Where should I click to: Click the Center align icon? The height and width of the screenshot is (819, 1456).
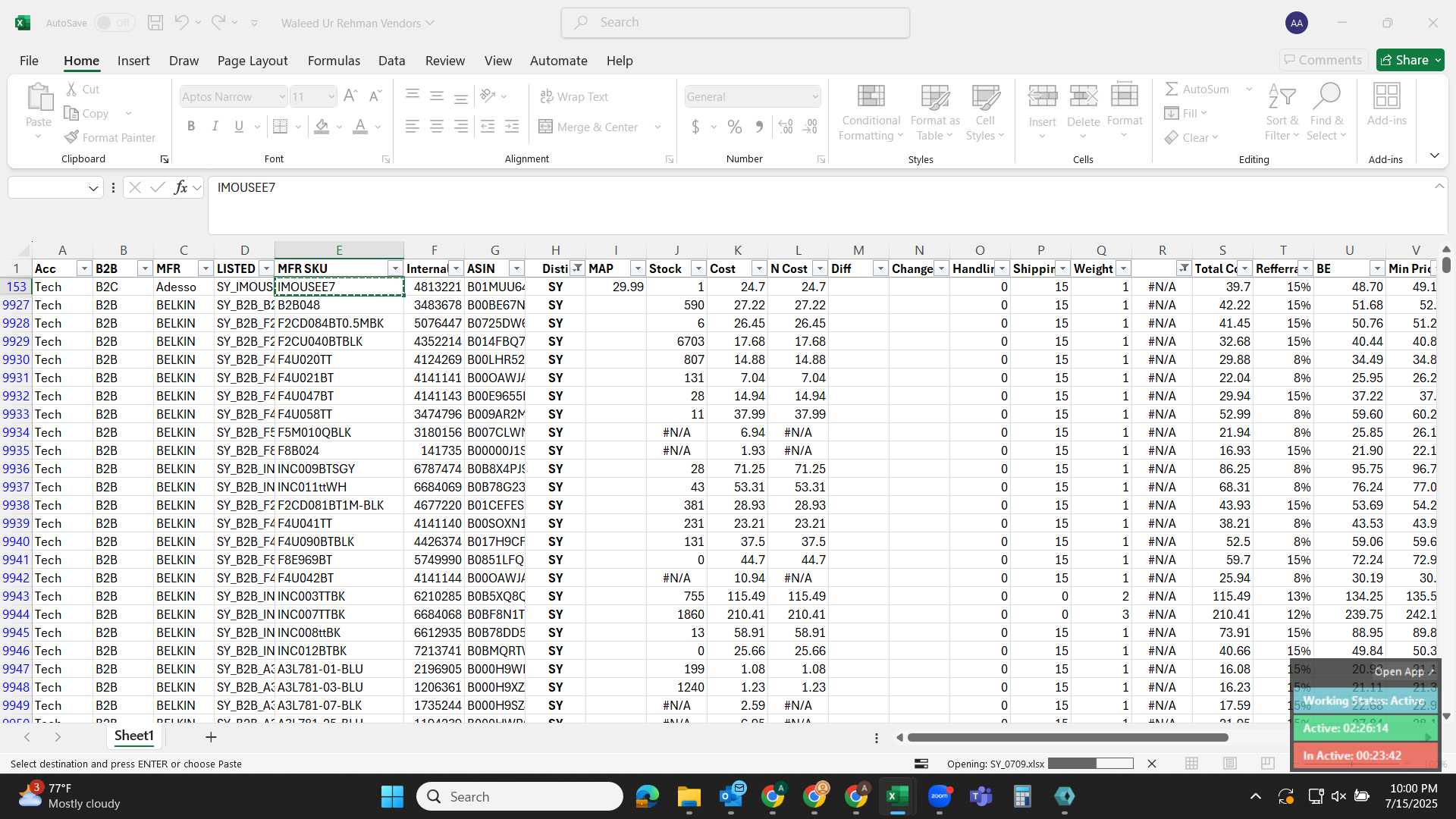click(x=437, y=127)
